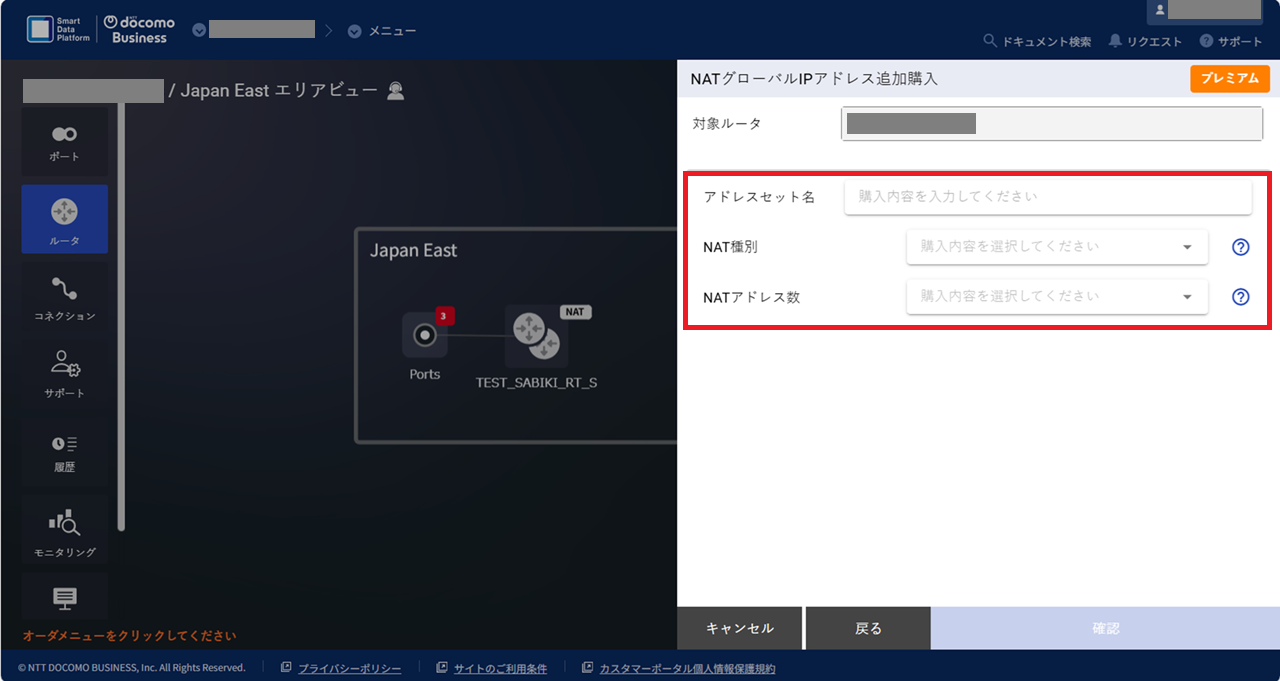Click the アドレスセット名 input field
Screen dimensions: 1280x681
pos(1047,197)
